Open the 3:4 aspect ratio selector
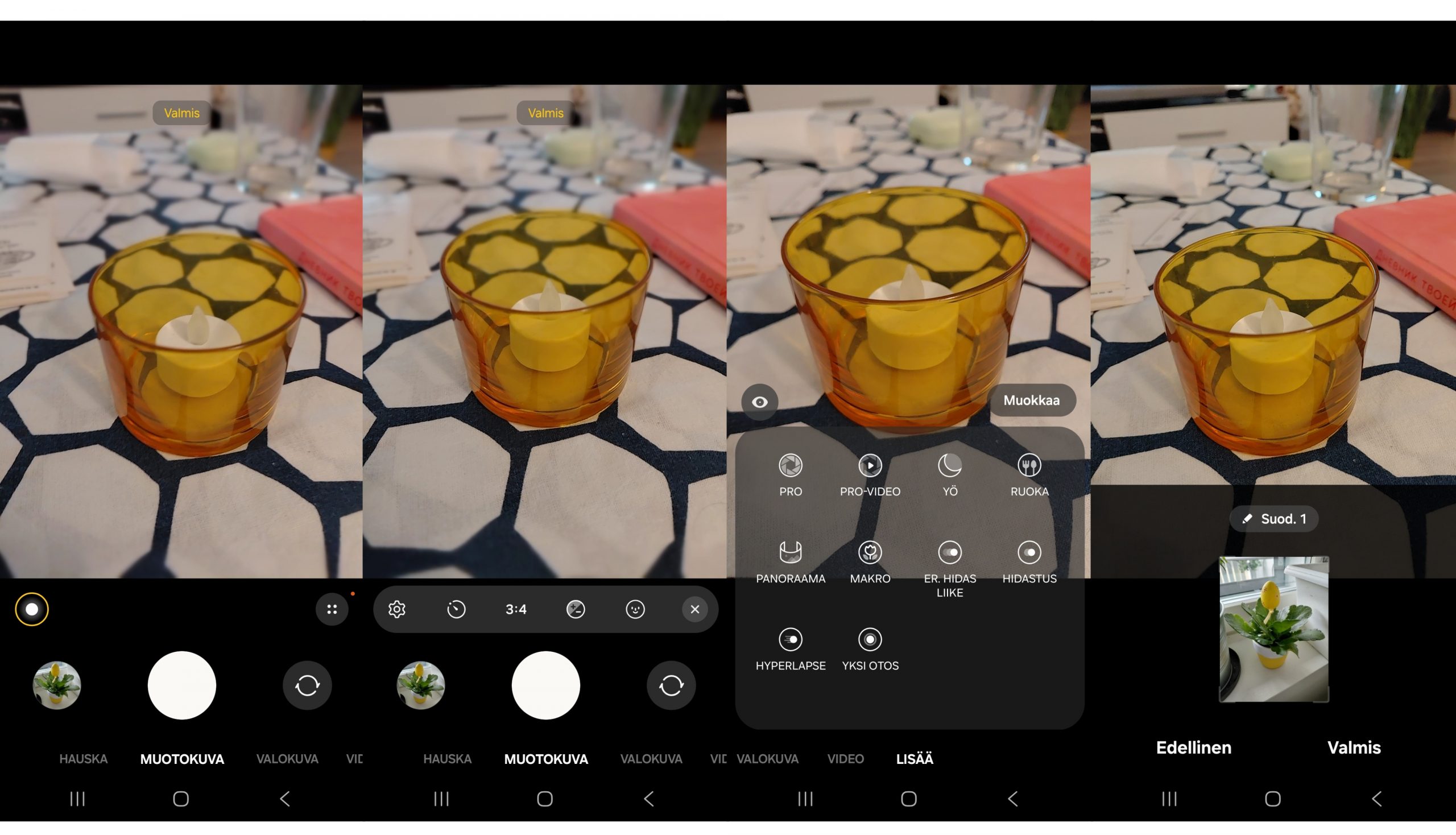1456x835 pixels. [x=516, y=609]
